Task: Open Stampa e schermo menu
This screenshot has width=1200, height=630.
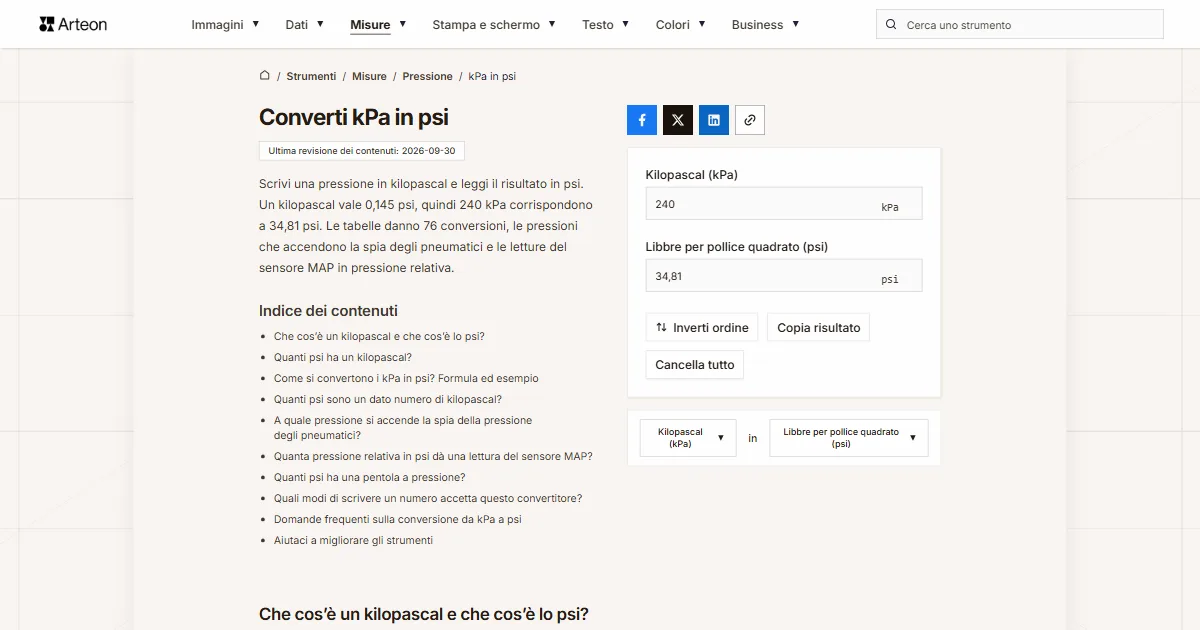Action: (494, 25)
